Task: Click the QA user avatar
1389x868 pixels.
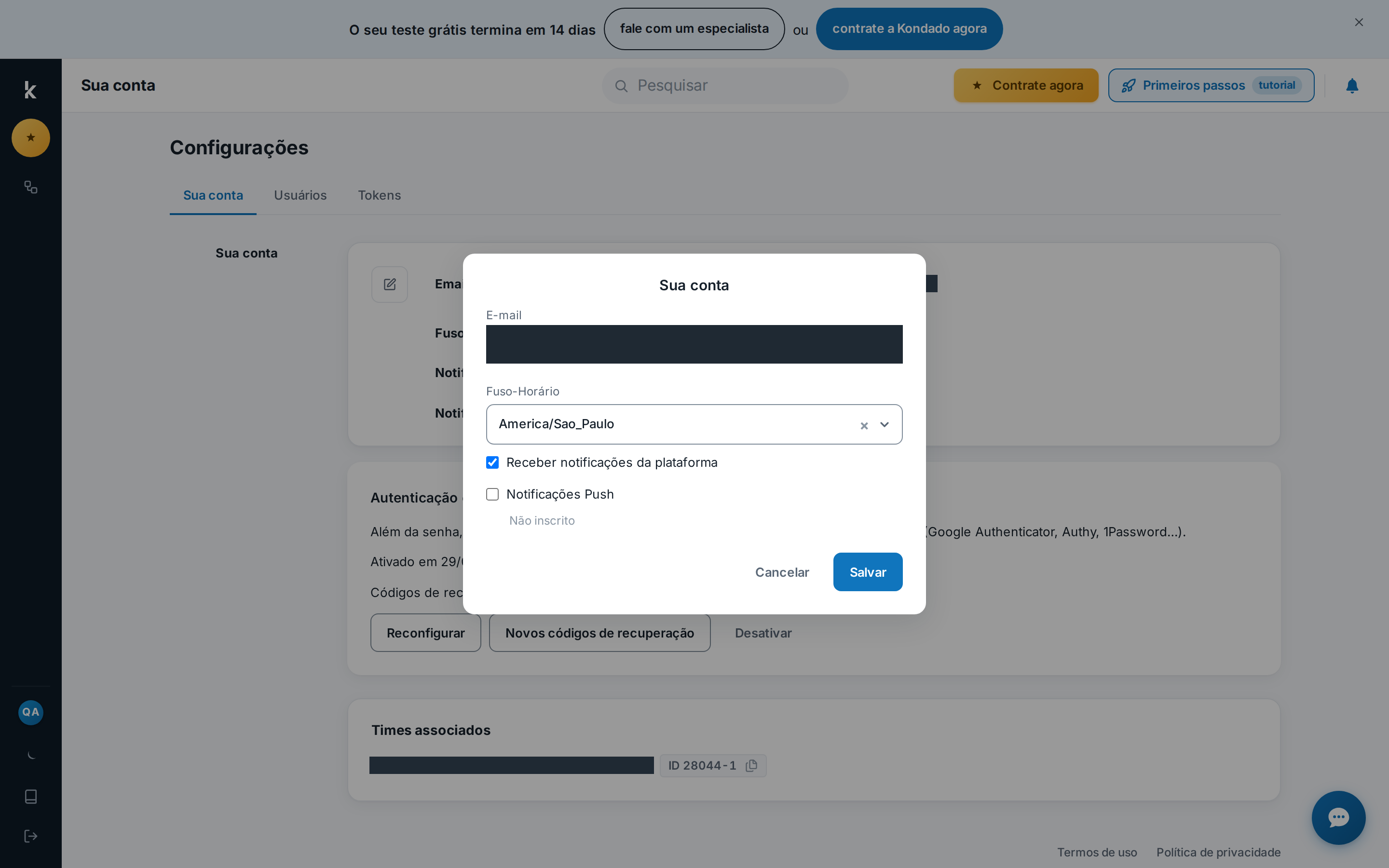Action: [x=31, y=712]
